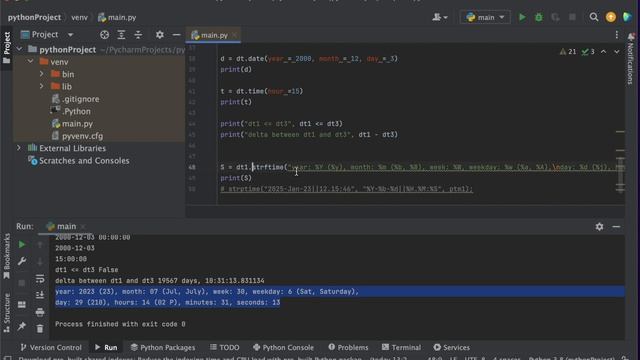Select the main tab in Run panel

pyautogui.click(x=61, y=226)
